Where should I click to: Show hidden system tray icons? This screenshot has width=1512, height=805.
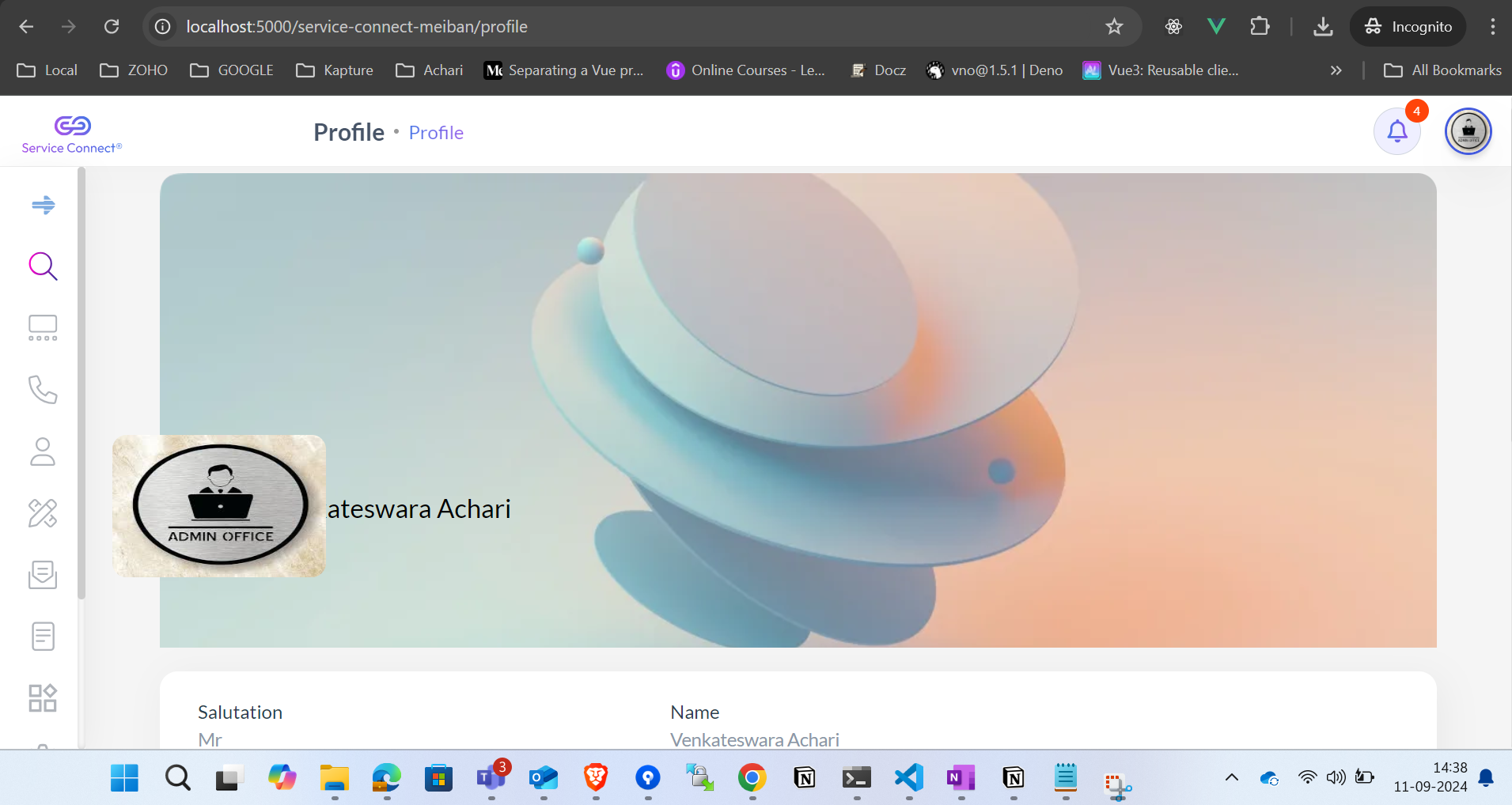pos(1231,777)
